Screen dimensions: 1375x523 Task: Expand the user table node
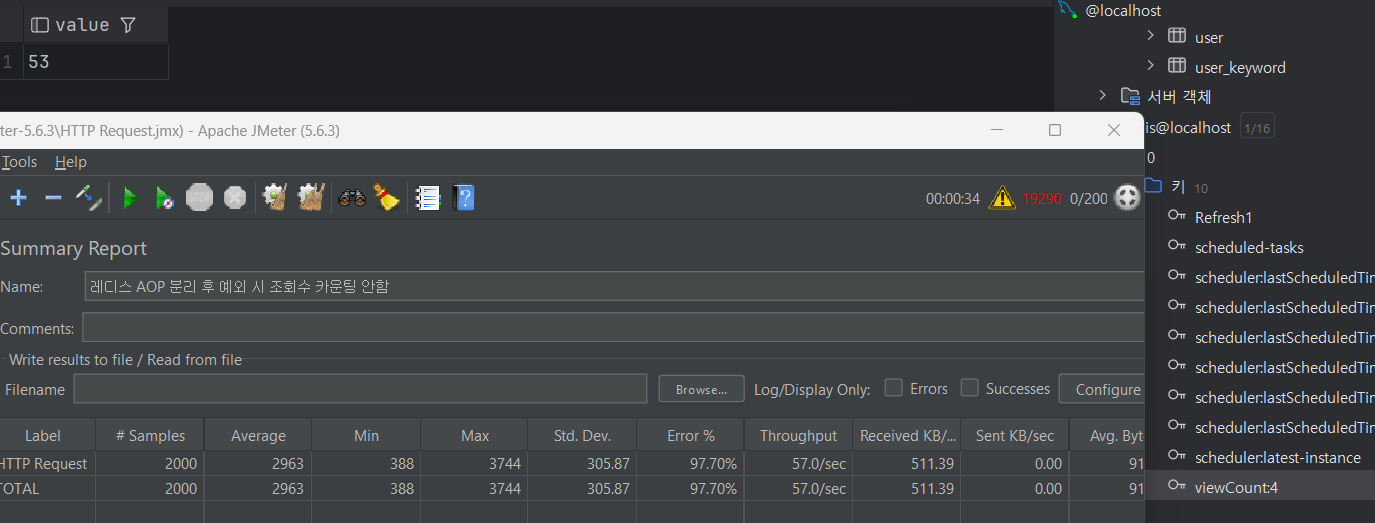click(x=1150, y=36)
